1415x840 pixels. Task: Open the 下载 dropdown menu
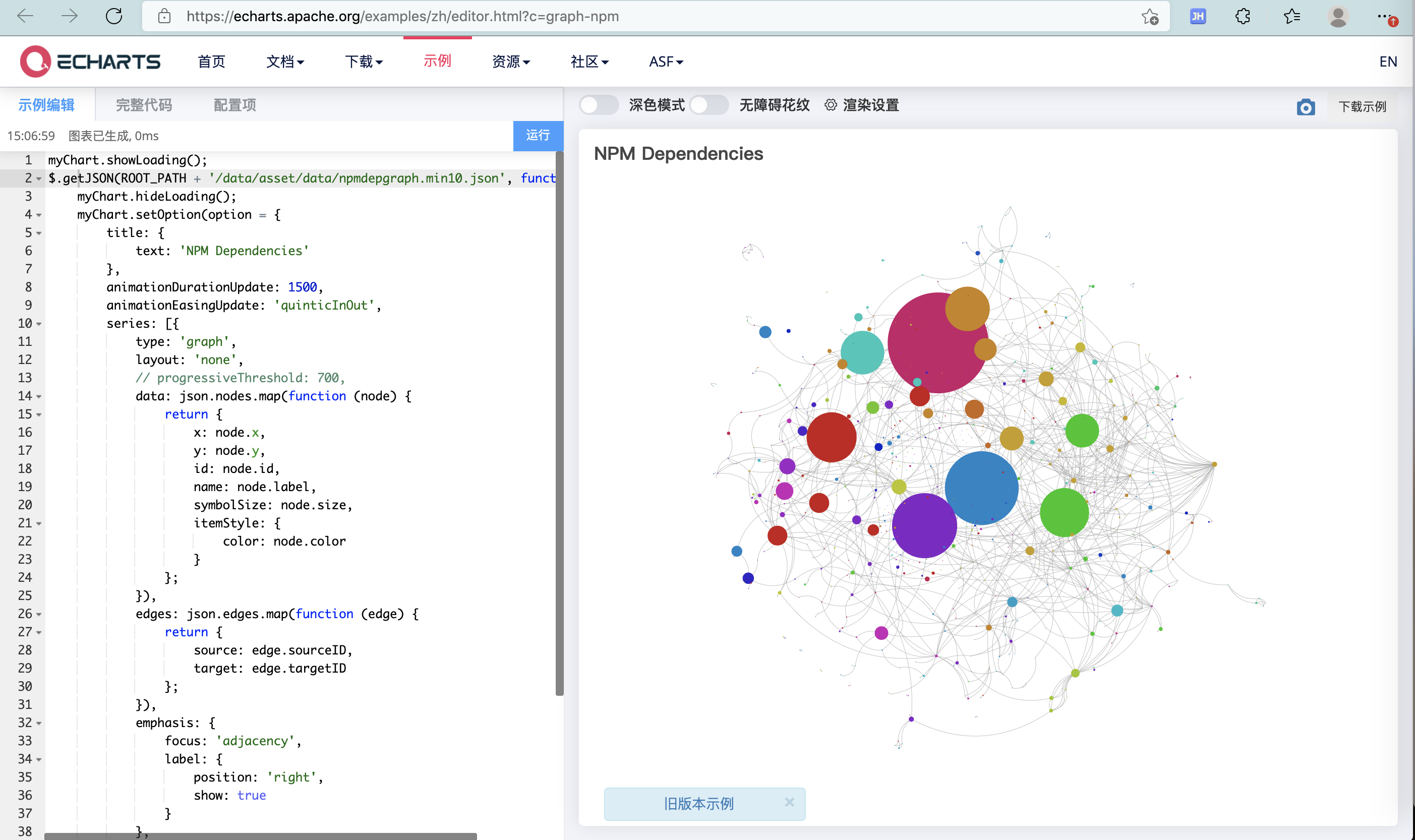[364, 61]
